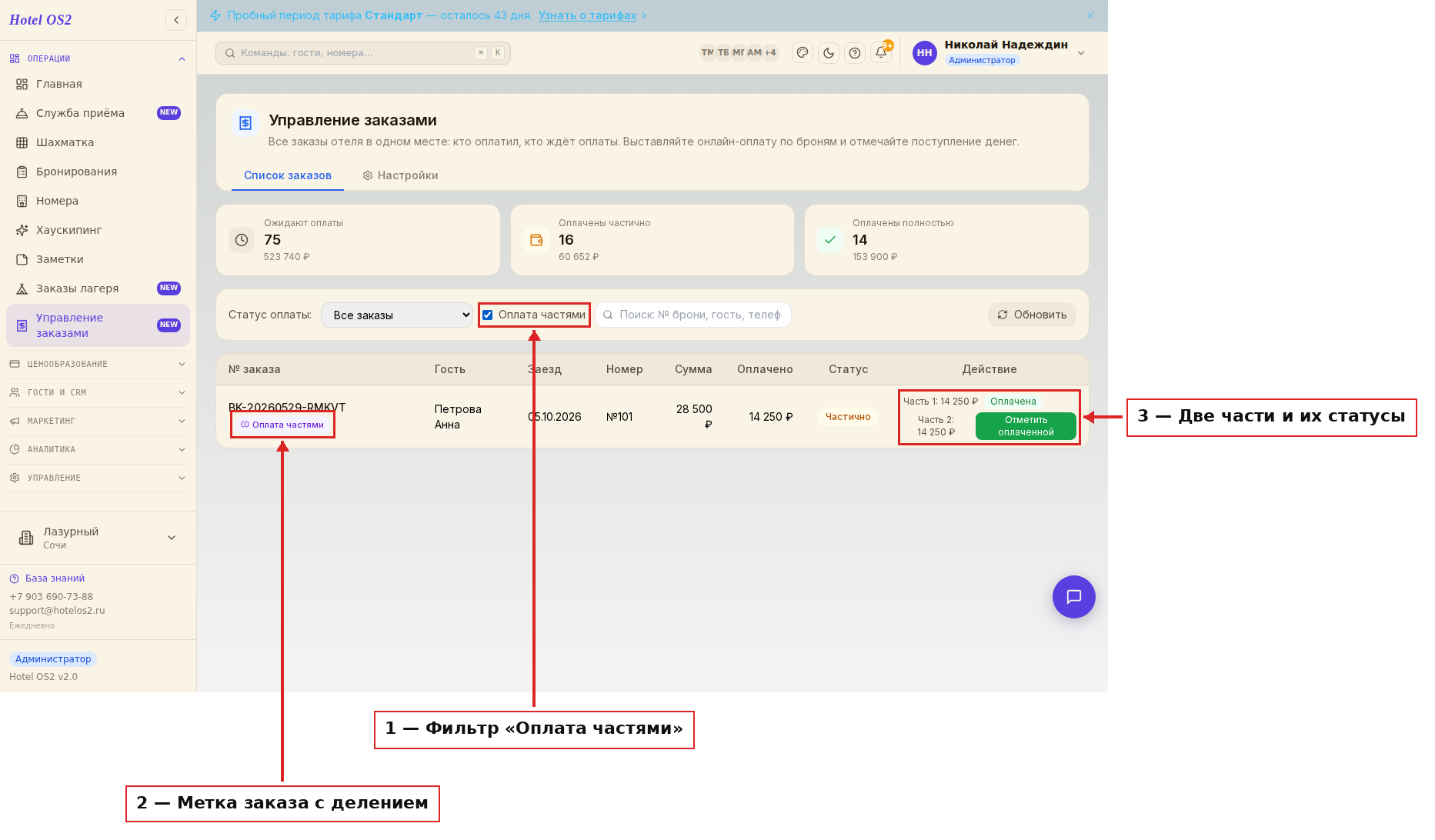This screenshot has height=840, width=1435.
Task: Expand the Ценообразование section
Action: tap(98, 364)
